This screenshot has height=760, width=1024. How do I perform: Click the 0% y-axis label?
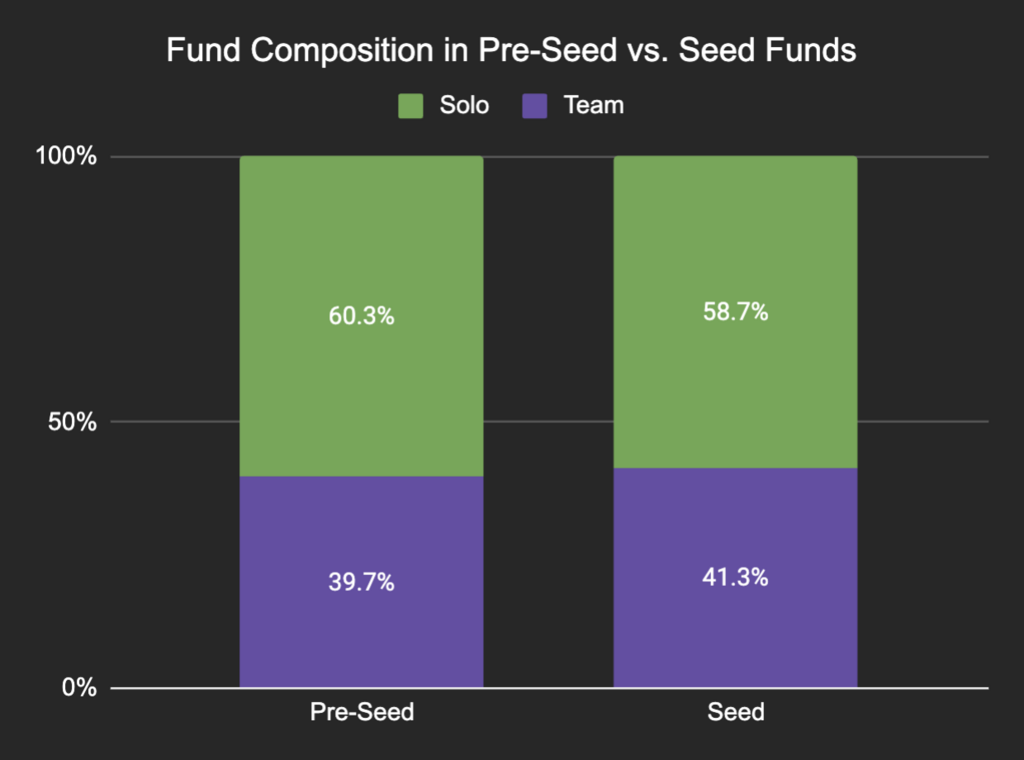[x=80, y=688]
